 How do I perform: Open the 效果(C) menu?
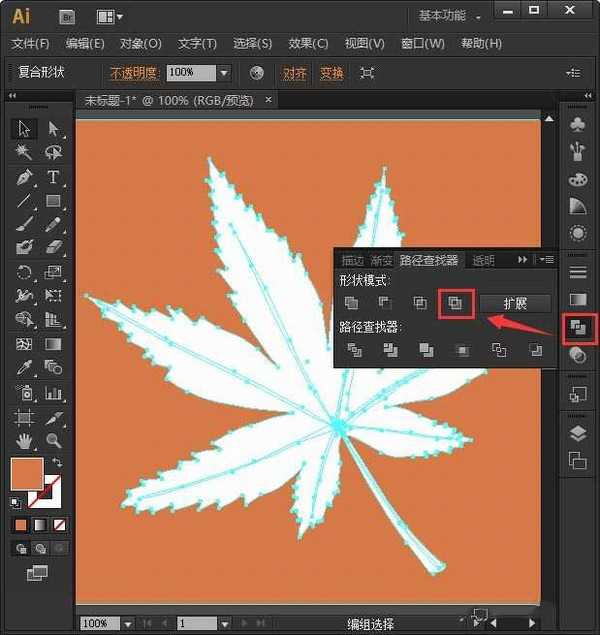point(307,44)
